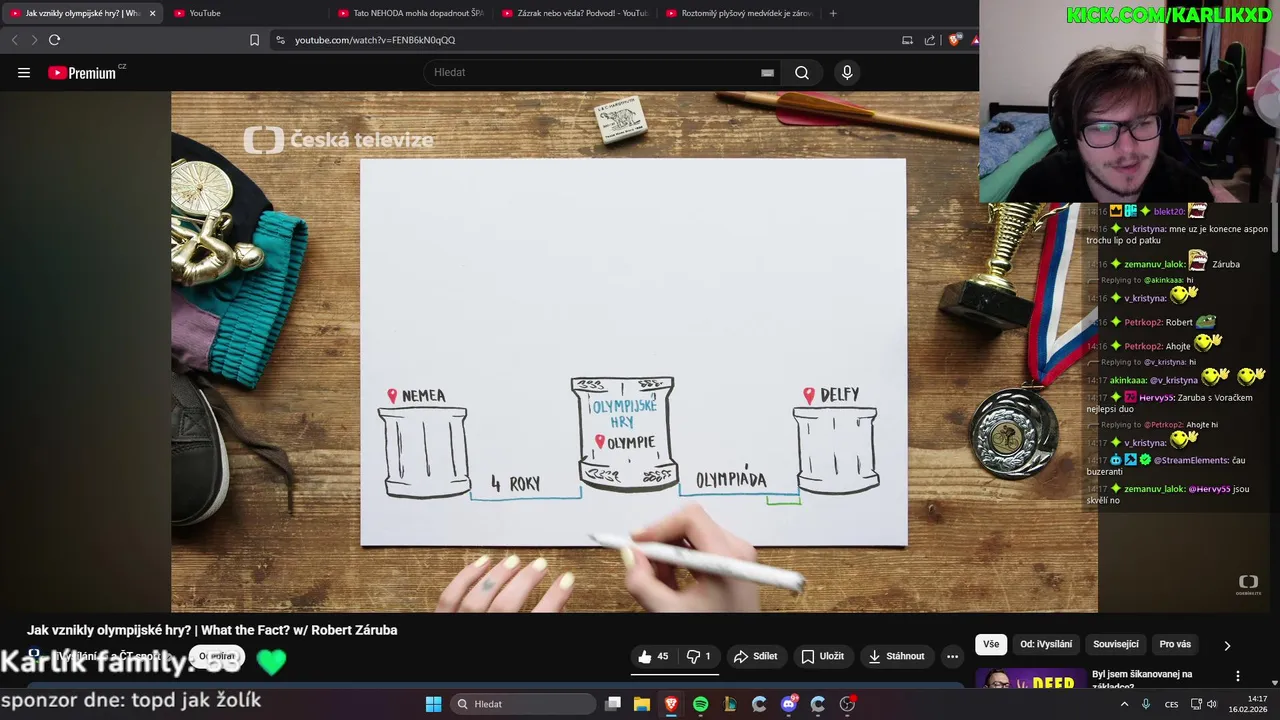Screen dimensions: 1280x720
Task: Open network and volume quick settings
Action: point(1205,704)
